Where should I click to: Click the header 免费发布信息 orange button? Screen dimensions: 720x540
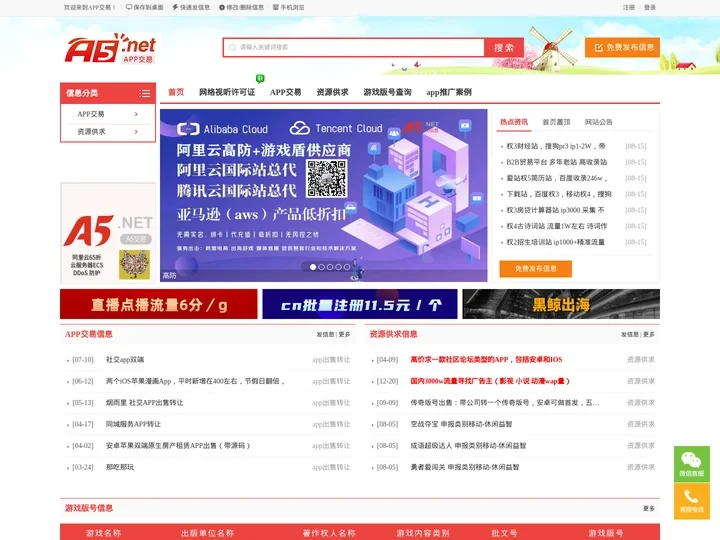pos(622,47)
